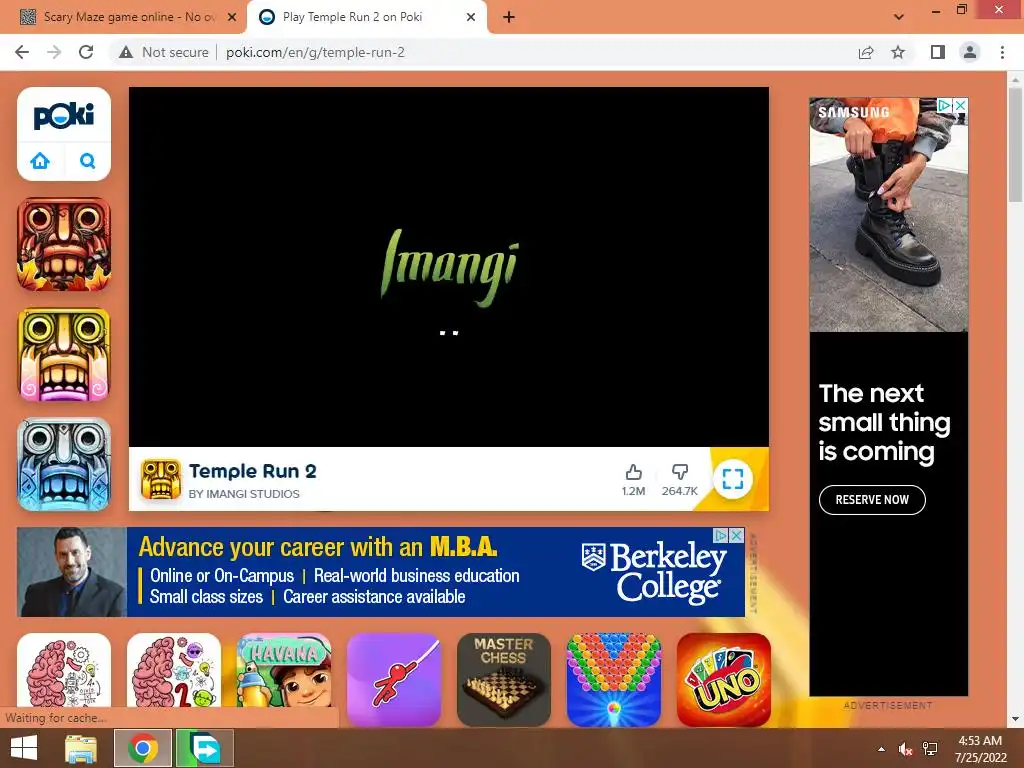
Task: Share this page icon
Action: click(x=866, y=52)
